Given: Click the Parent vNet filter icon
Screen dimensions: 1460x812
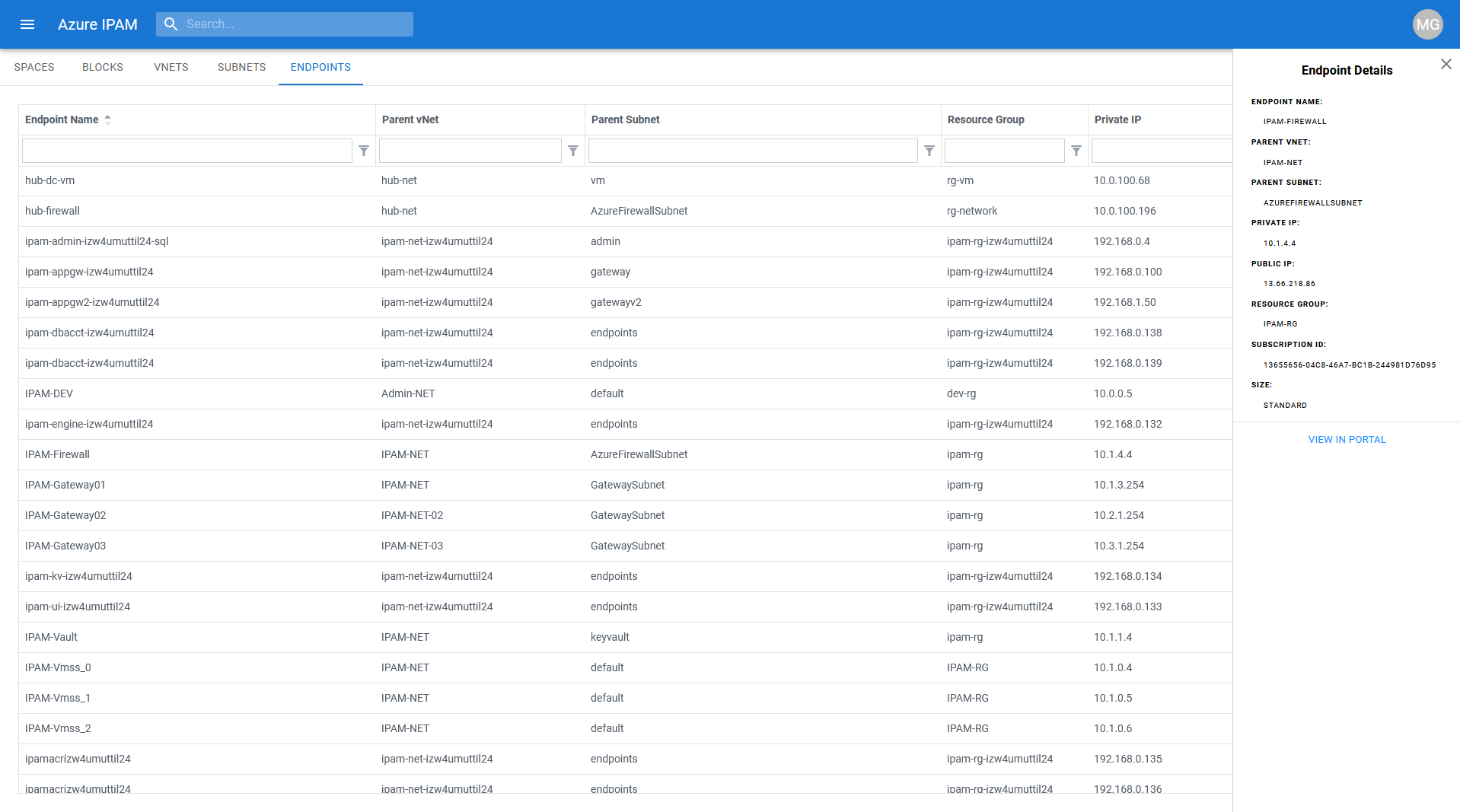Looking at the screenshot, I should (573, 151).
